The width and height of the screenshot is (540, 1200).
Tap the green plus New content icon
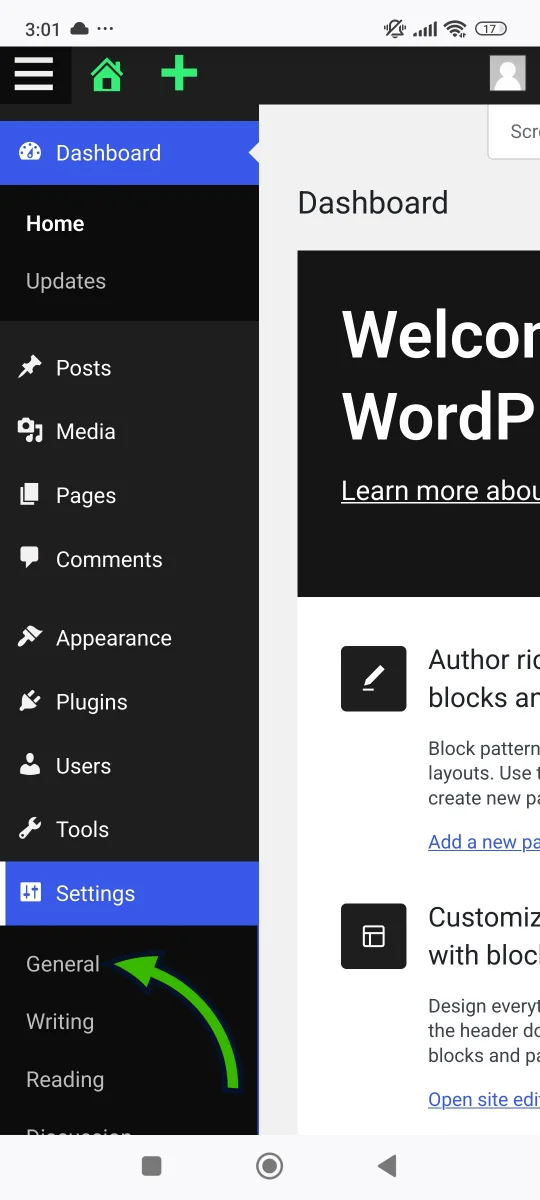(x=179, y=74)
